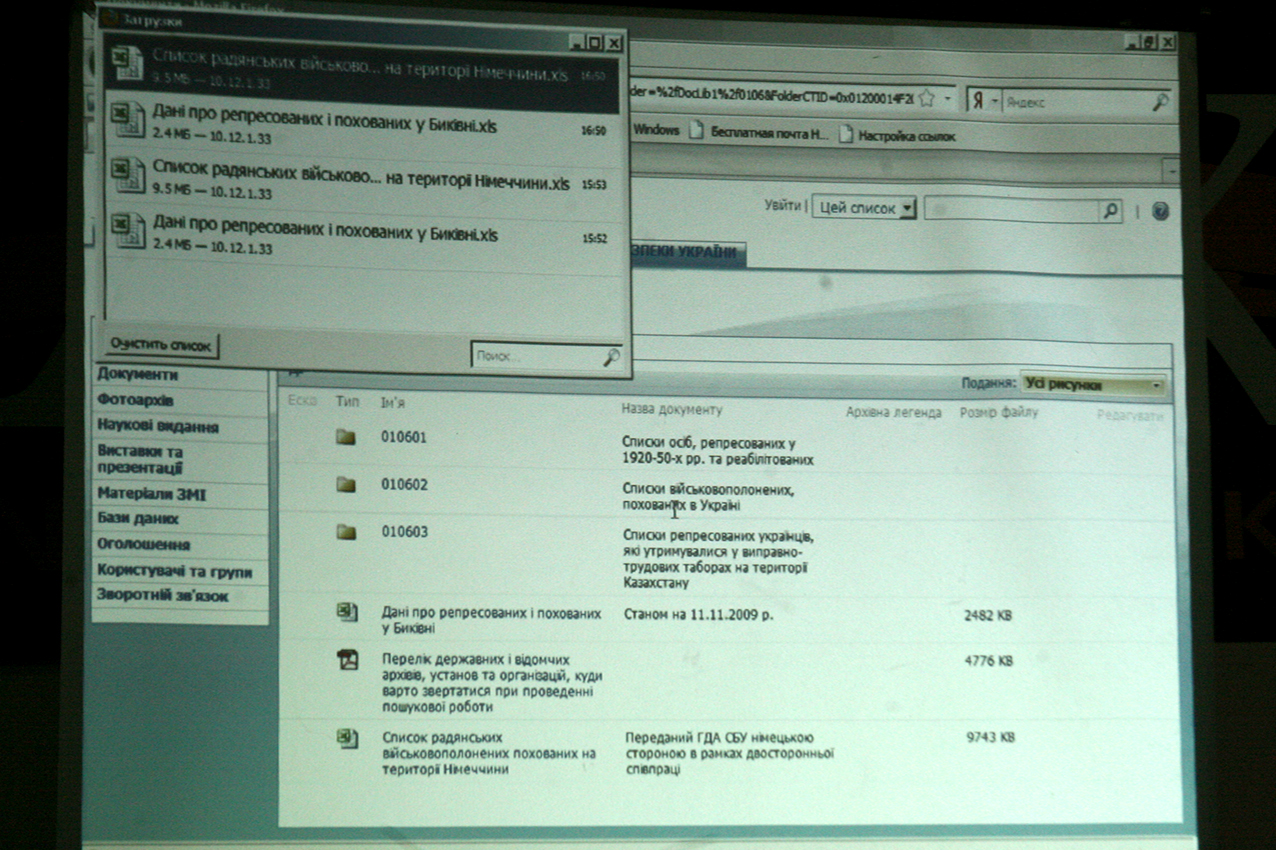This screenshot has height=850, width=1276.
Task: Select Виставки та презентації in the sidebar
Action: pyautogui.click(x=140, y=459)
